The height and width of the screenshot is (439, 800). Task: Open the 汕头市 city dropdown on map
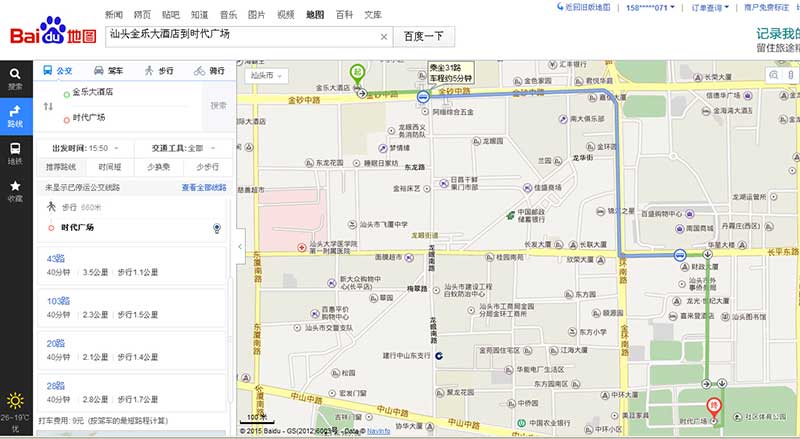(266, 76)
